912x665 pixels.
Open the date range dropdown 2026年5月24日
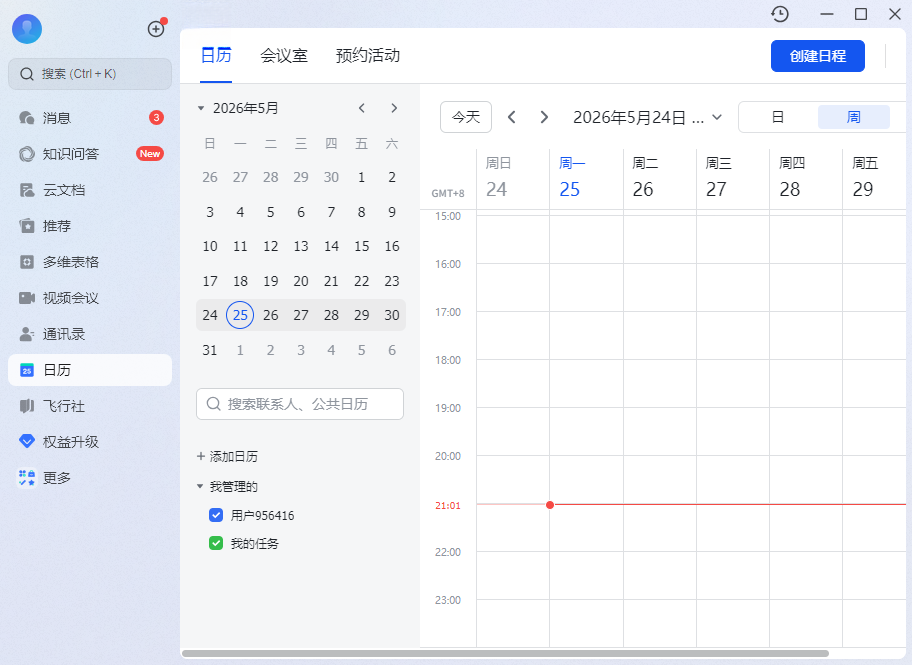click(x=647, y=118)
